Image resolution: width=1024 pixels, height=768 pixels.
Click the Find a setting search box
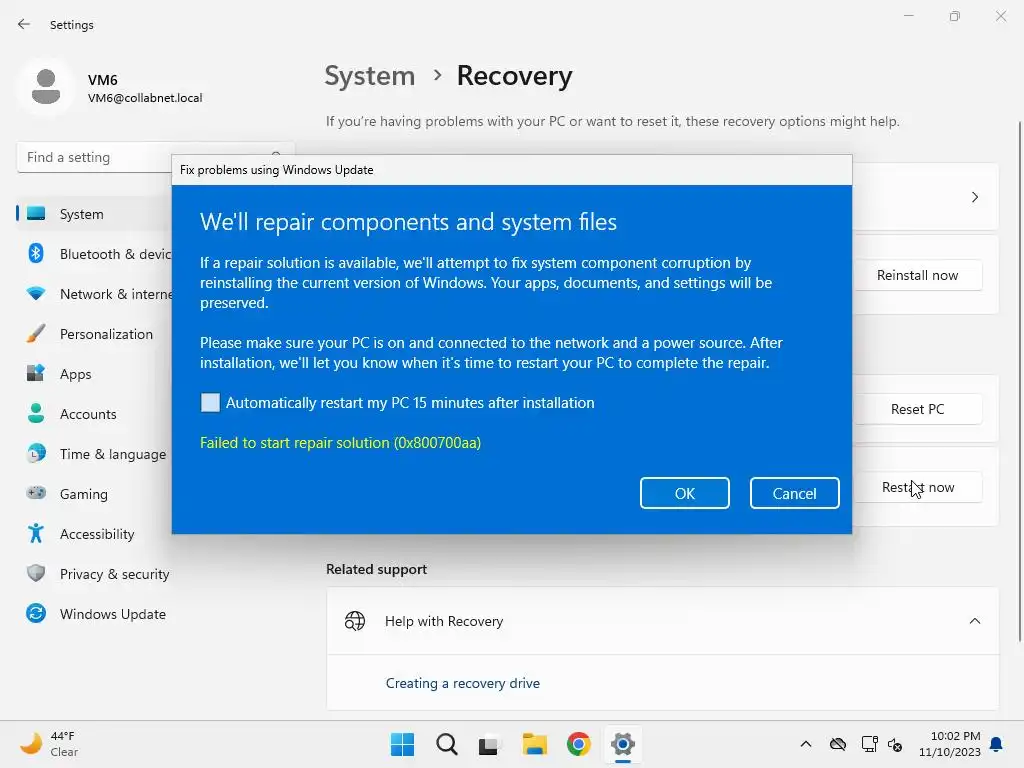point(155,157)
